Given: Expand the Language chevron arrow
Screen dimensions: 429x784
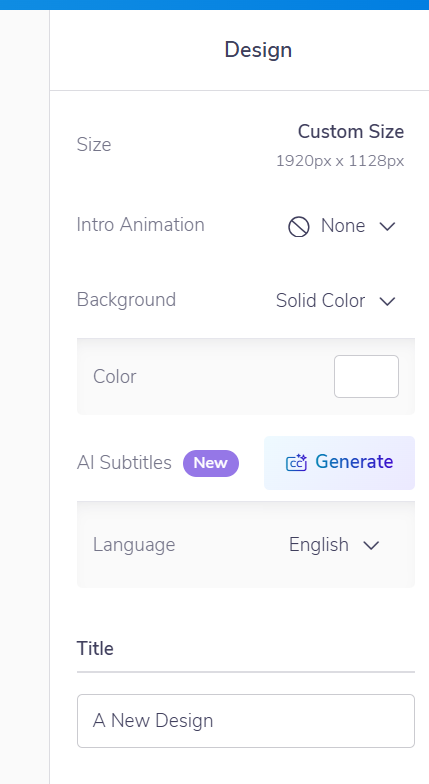Looking at the screenshot, I should tap(371, 545).
